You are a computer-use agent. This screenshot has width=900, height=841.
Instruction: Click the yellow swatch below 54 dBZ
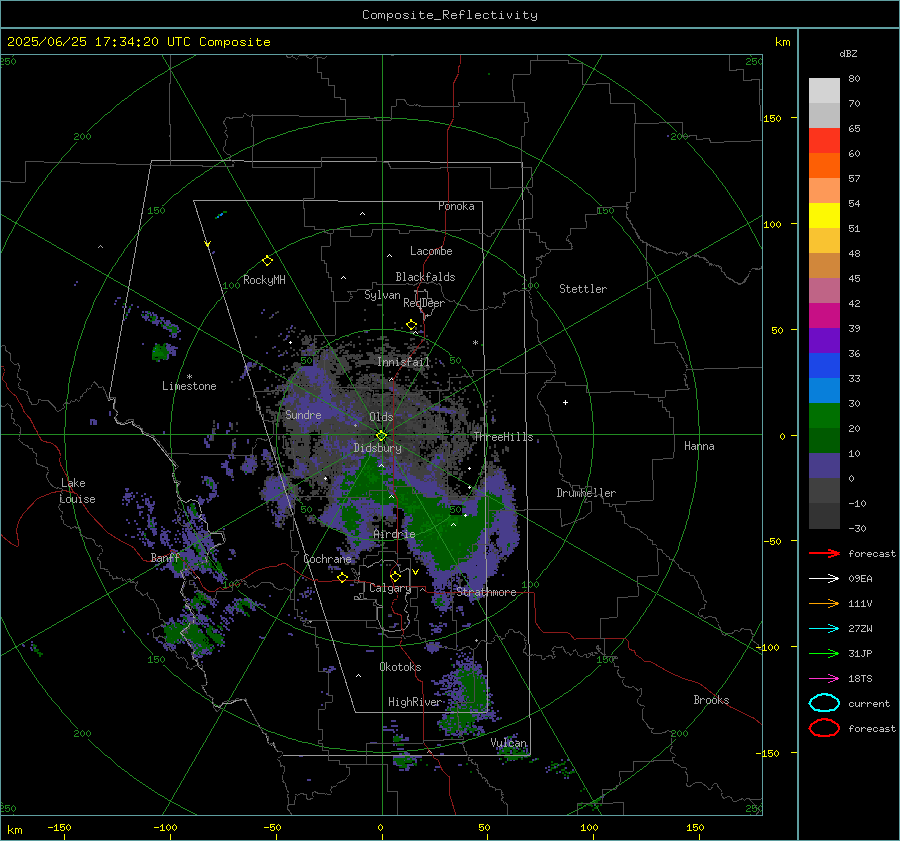[x=824, y=215]
